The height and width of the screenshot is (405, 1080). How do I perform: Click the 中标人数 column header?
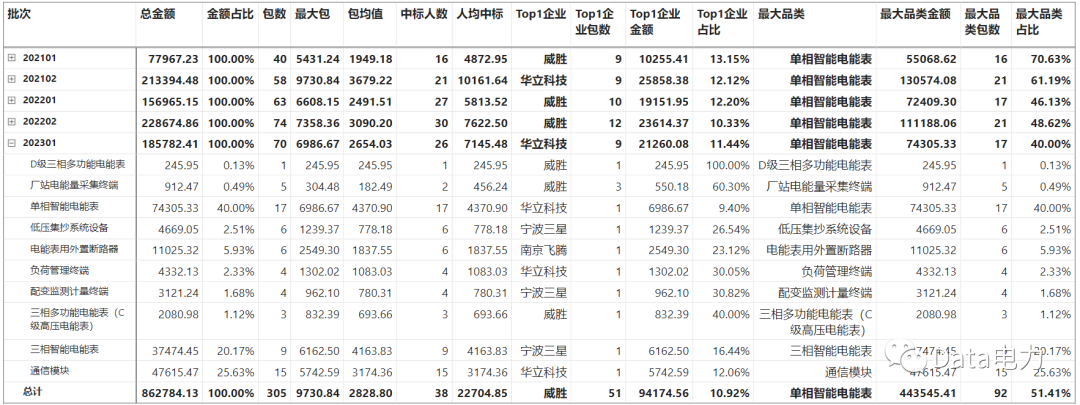424,14
